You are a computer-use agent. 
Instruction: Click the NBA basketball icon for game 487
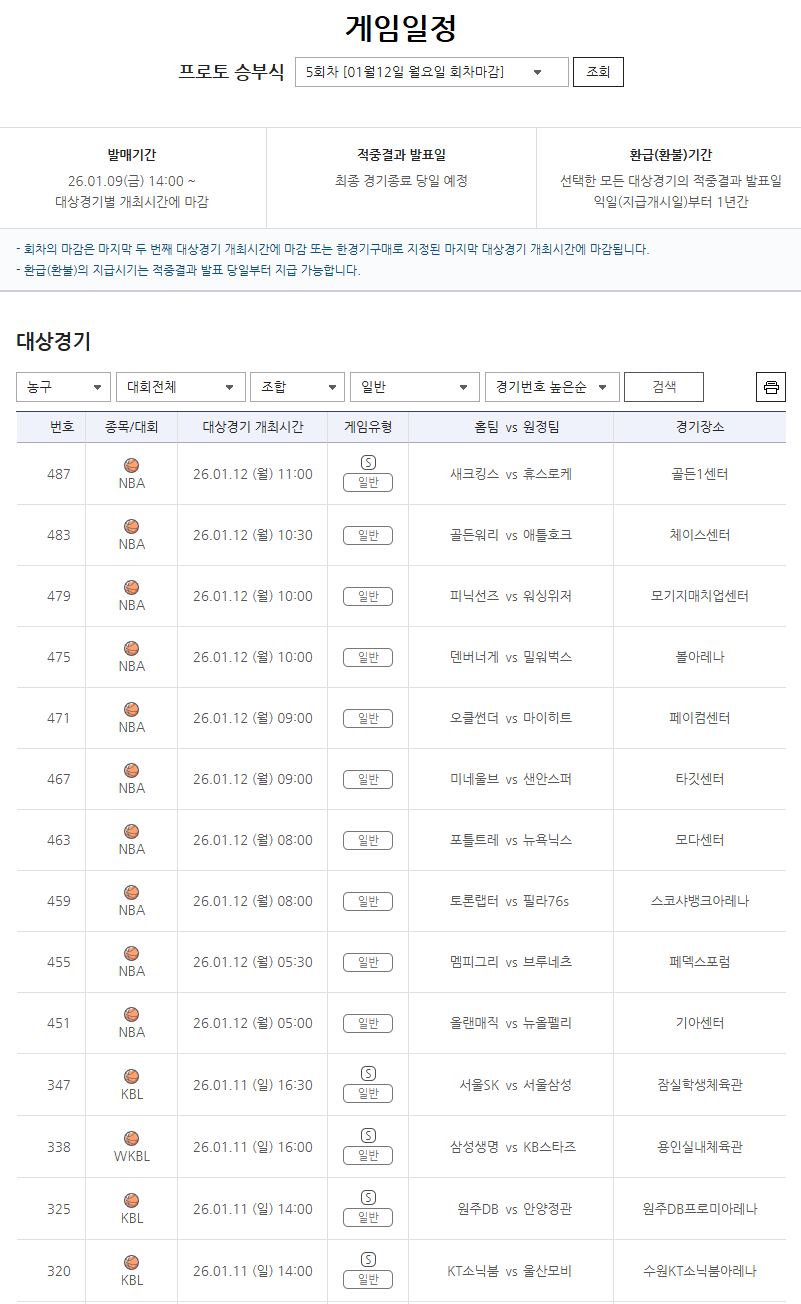coord(130,467)
